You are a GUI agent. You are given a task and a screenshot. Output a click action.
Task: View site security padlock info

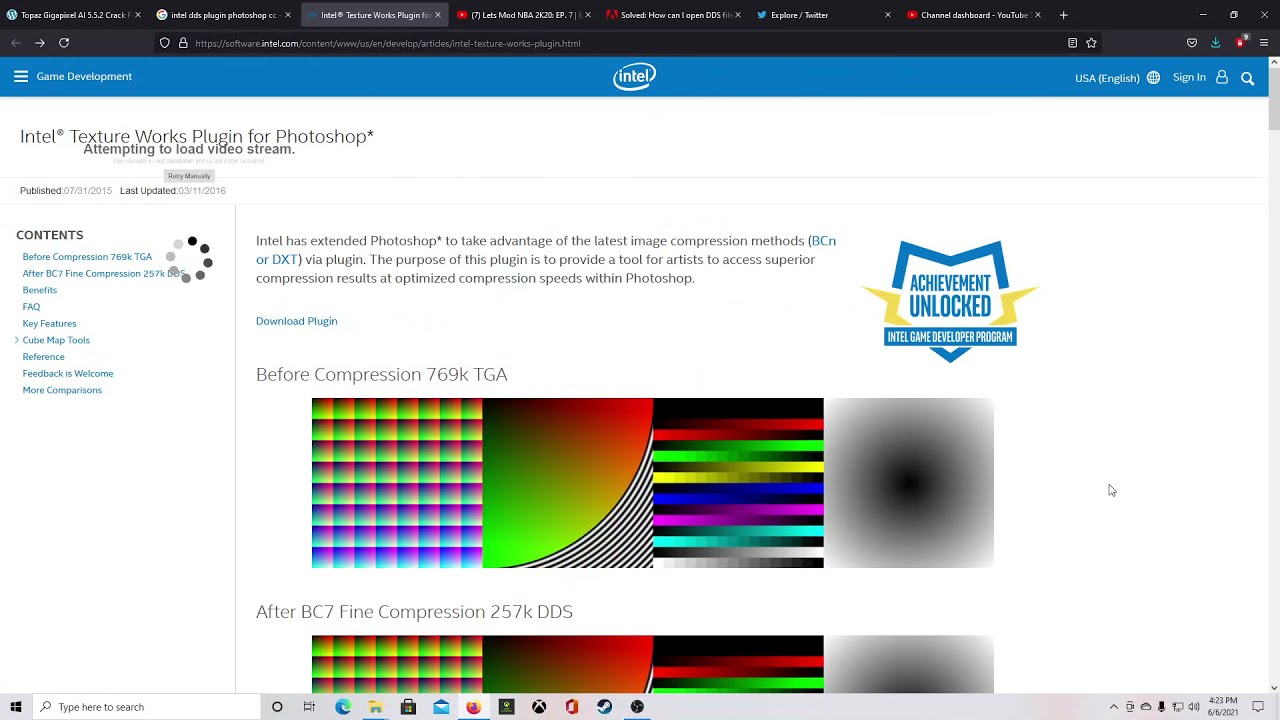click(x=183, y=43)
